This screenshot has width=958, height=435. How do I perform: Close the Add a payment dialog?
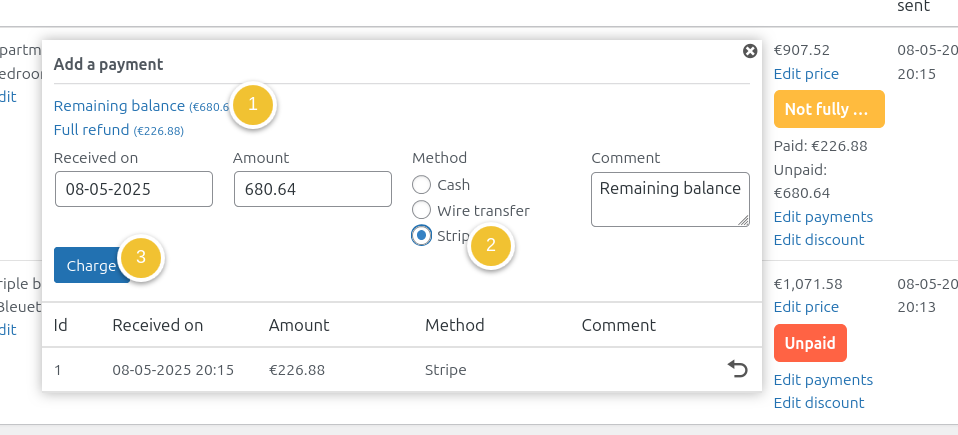pyautogui.click(x=749, y=51)
